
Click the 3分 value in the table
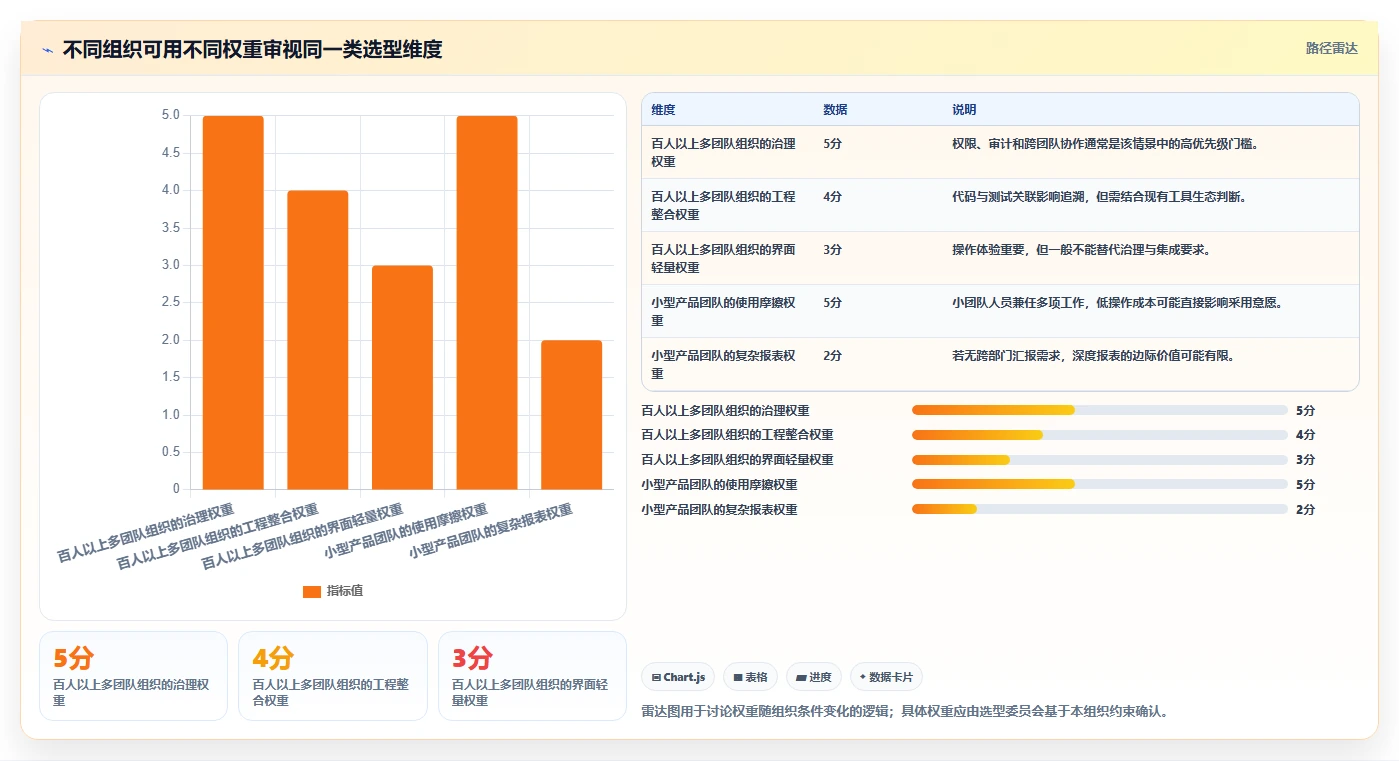832,250
